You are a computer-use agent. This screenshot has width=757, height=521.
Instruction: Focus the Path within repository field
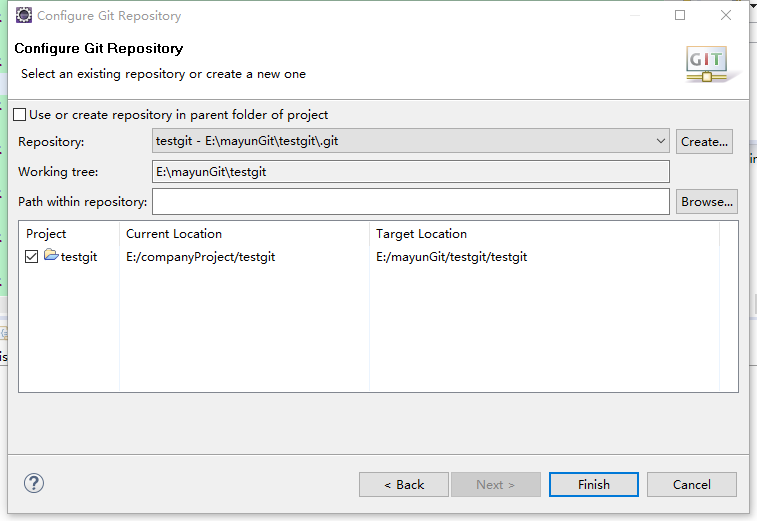[410, 201]
